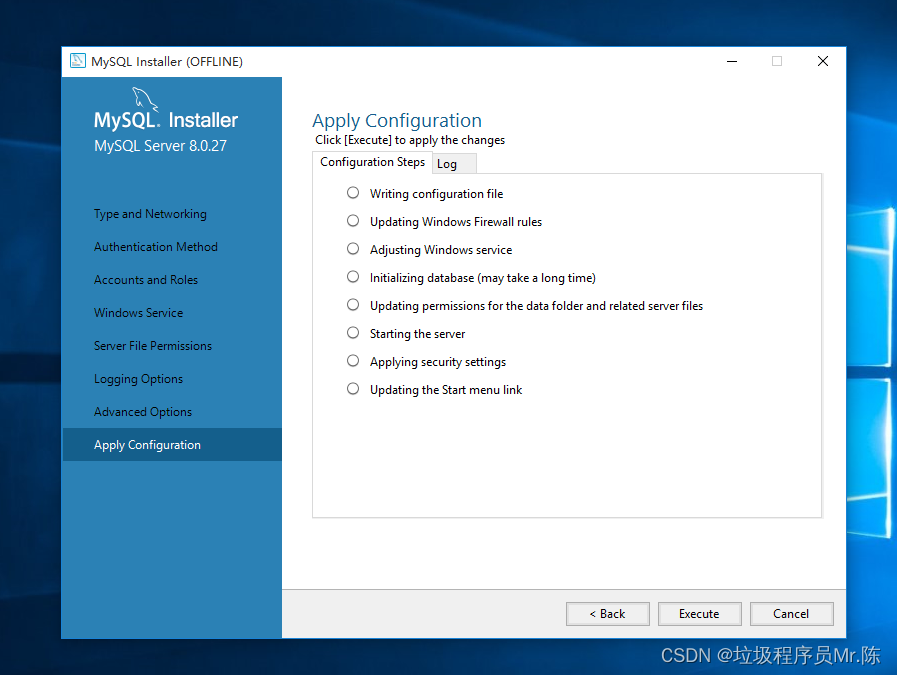Click the MySQL dolphin logo in sidebar
The image size is (897, 675).
pos(145,99)
